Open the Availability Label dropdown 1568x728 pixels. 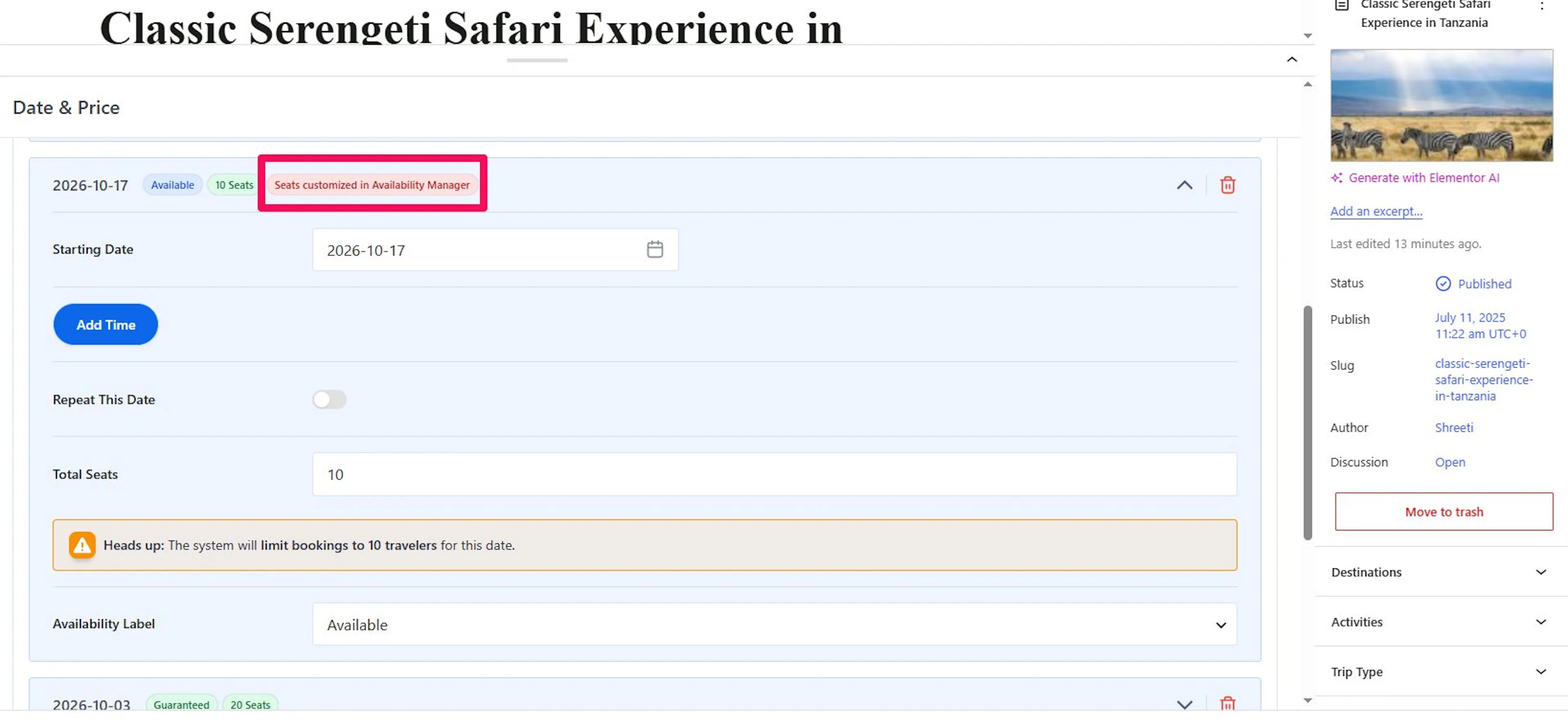point(774,625)
